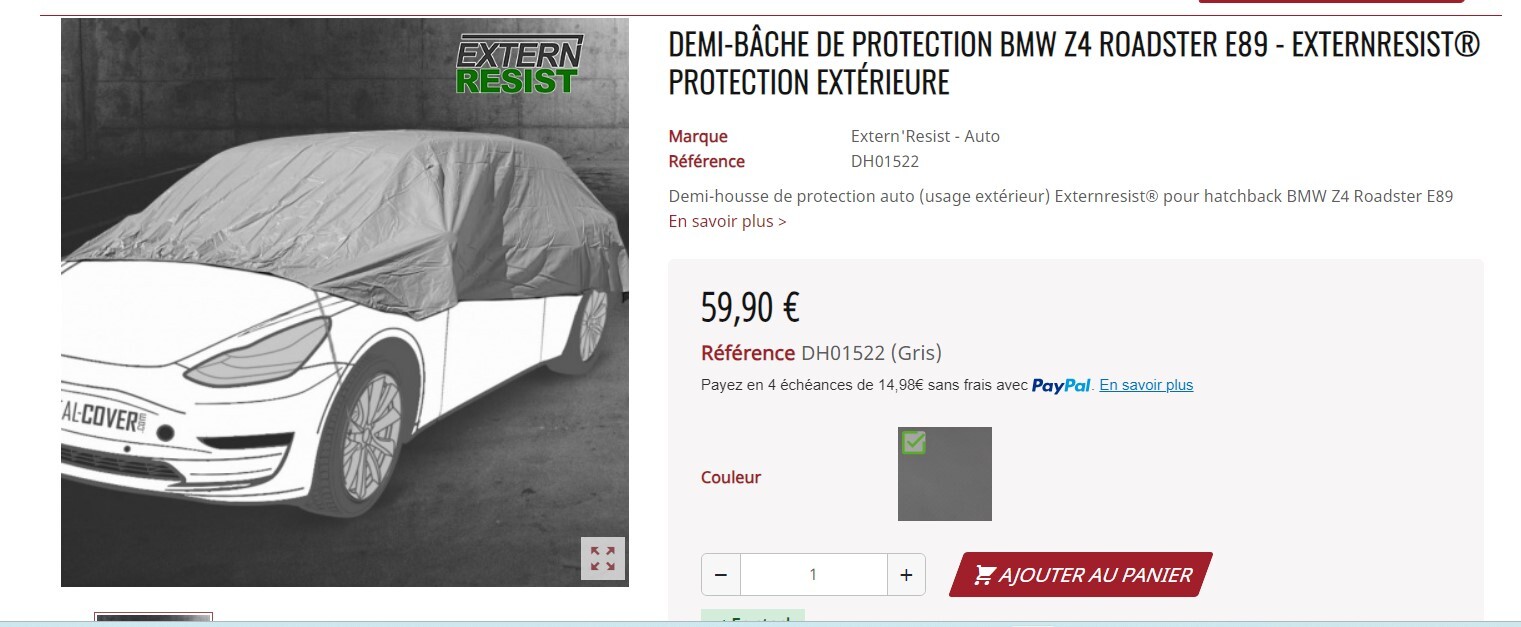Expand the product image to fullscreen

click(x=603, y=558)
